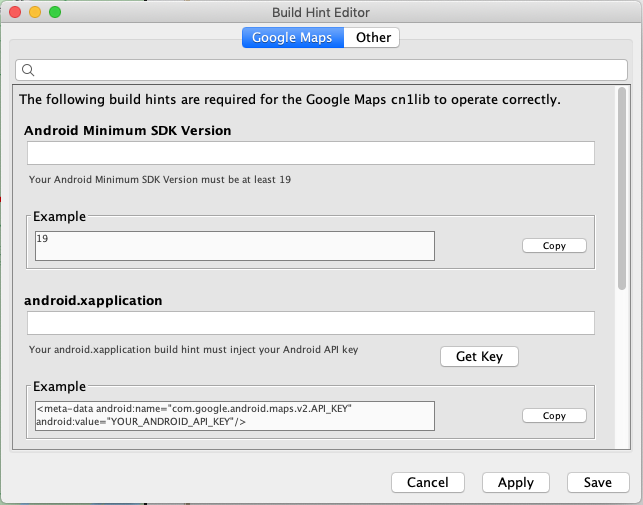Viewport: 643px width, 505px height.
Task: Click the 'Android Minimum SDK Version' heading
Action: pyautogui.click(x=128, y=130)
